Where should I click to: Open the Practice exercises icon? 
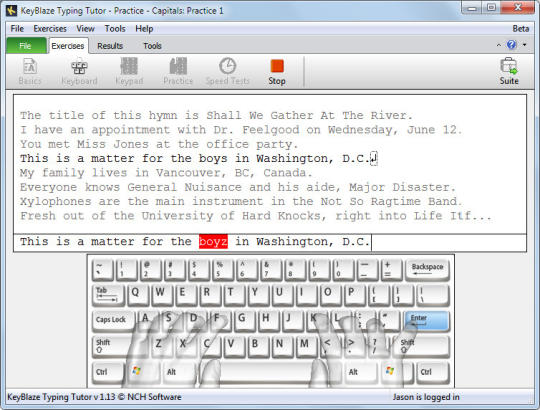click(x=178, y=71)
